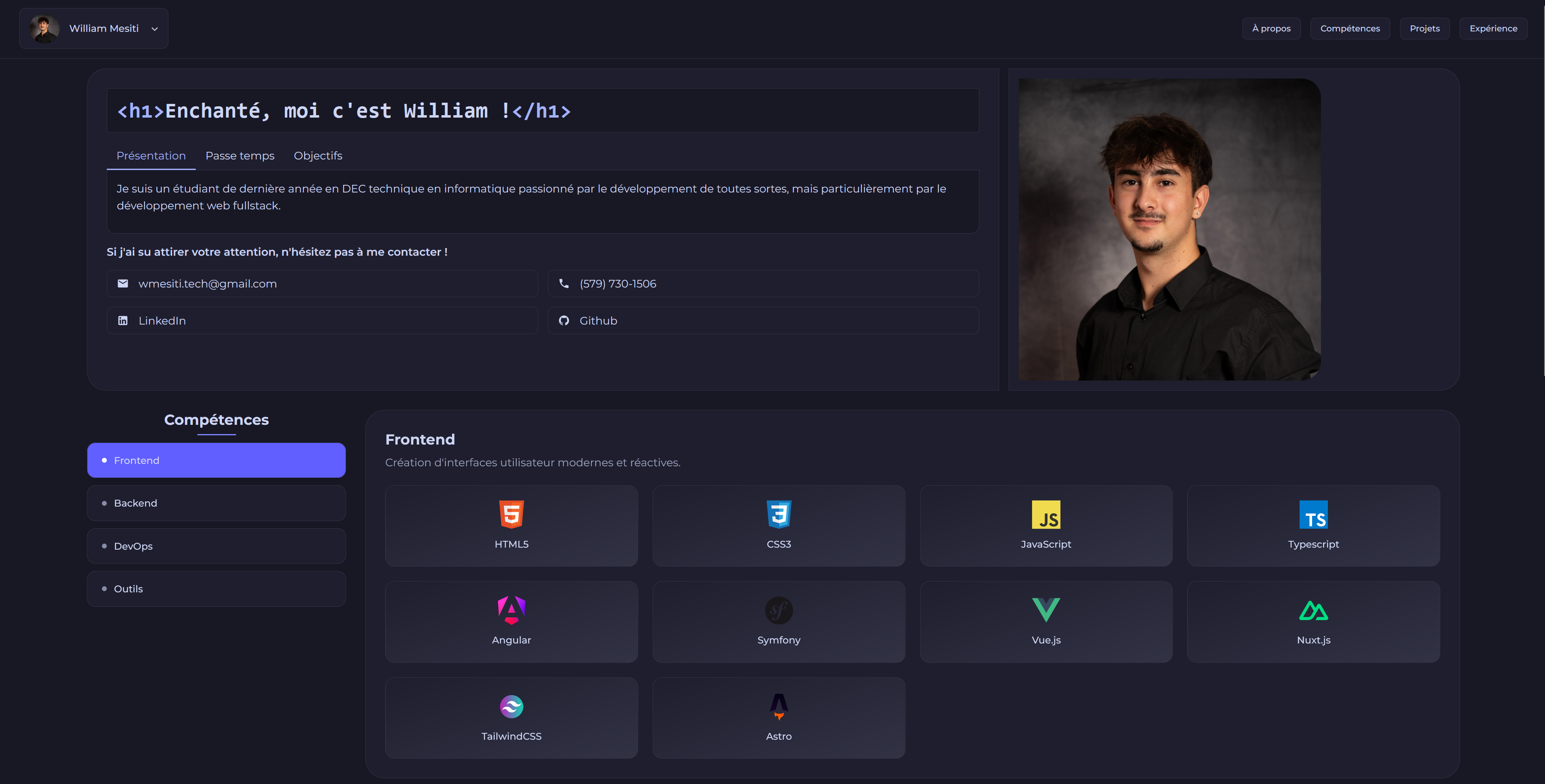Click the HTML5 logo icon
Screen dimensions: 1545x784
click(511, 514)
